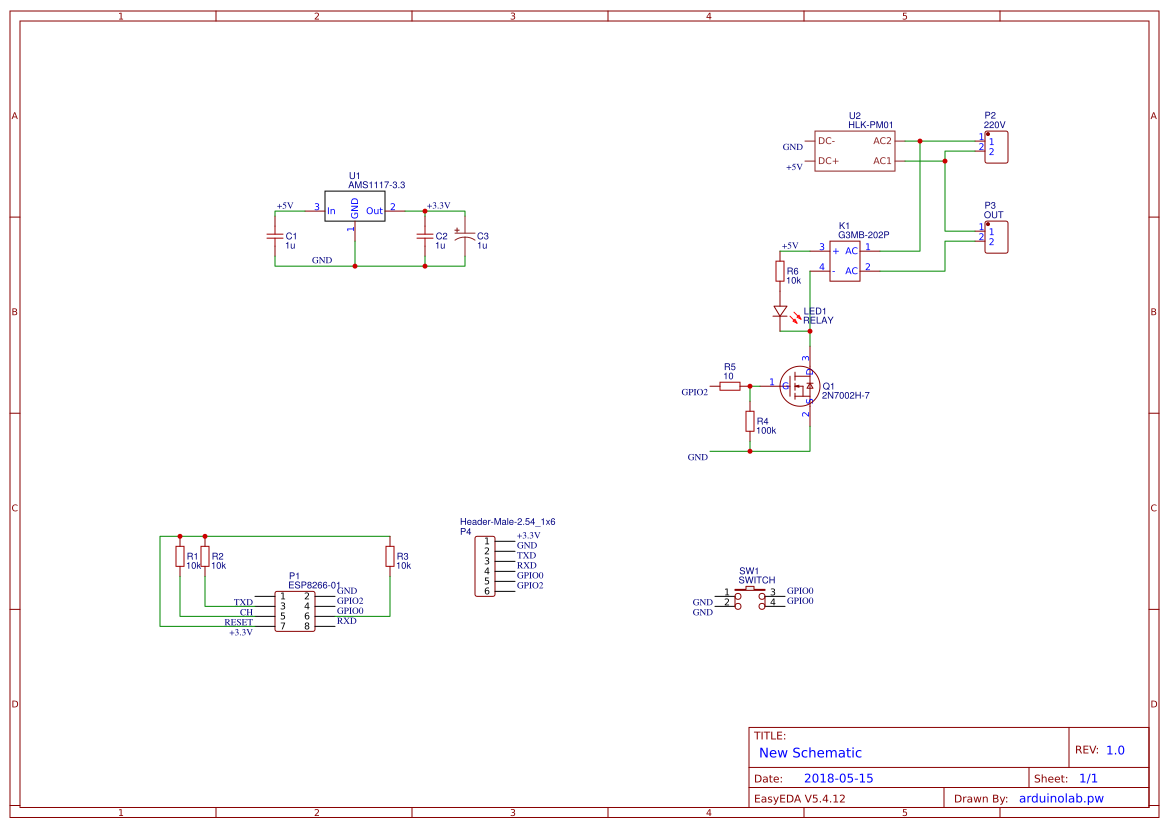Click the TITLE field in title block
This screenshot has width=1169, height=828.
pyautogui.click(x=770, y=734)
